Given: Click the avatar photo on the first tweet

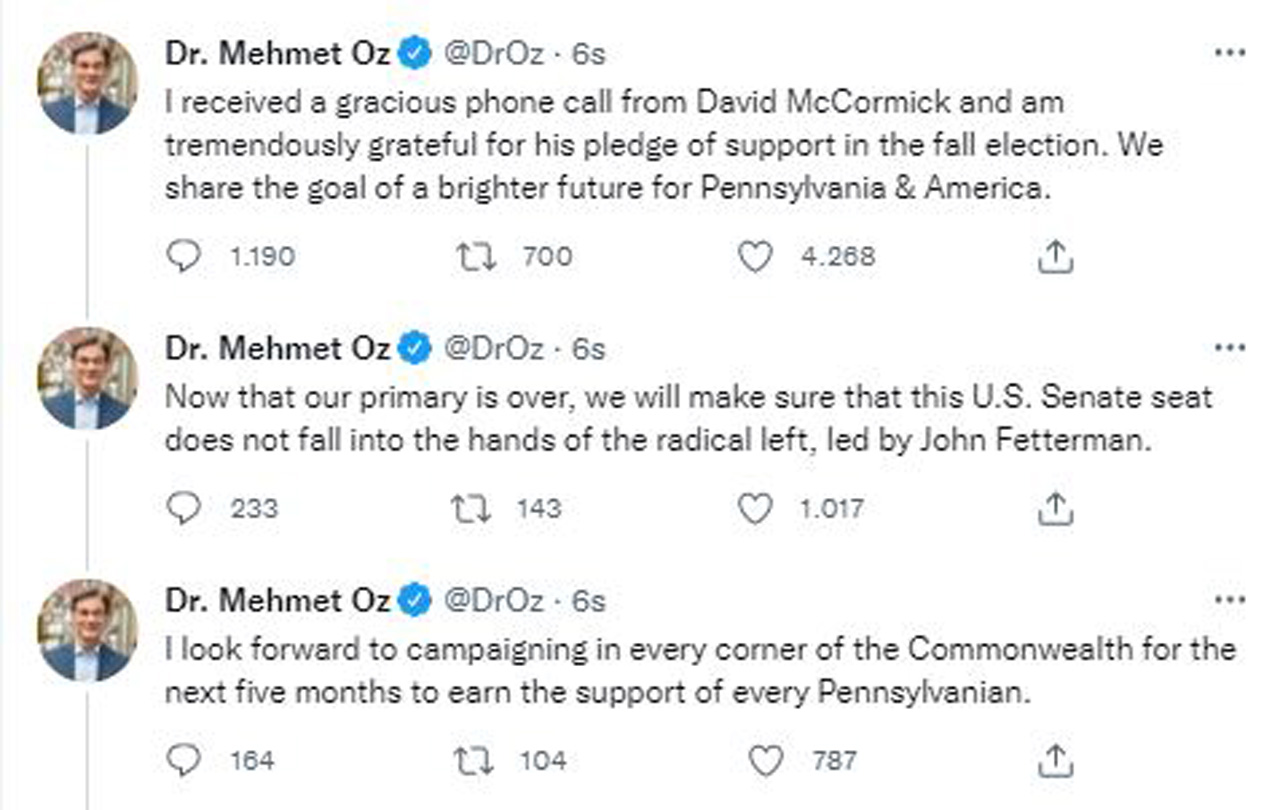Looking at the screenshot, I should [x=87, y=83].
